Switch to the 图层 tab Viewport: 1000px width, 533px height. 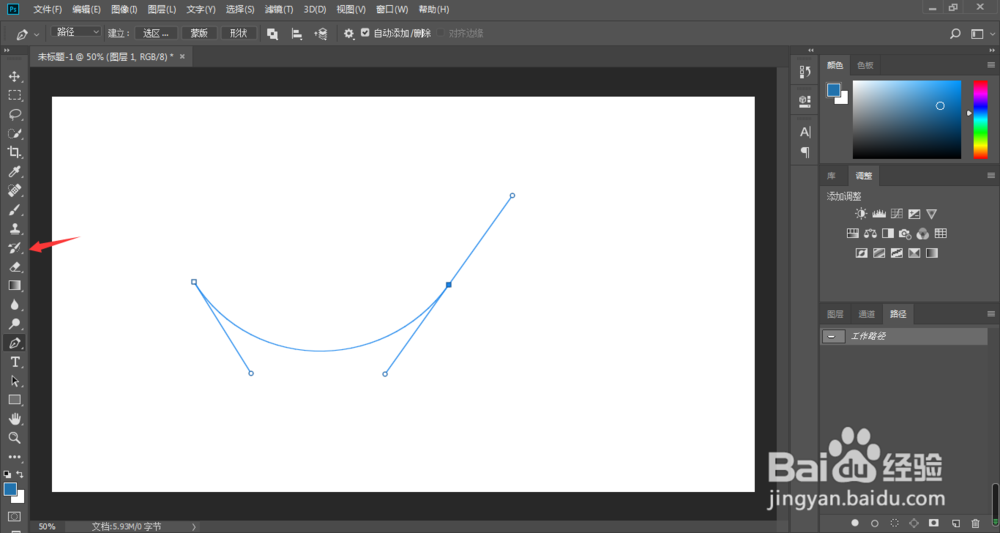click(x=835, y=314)
